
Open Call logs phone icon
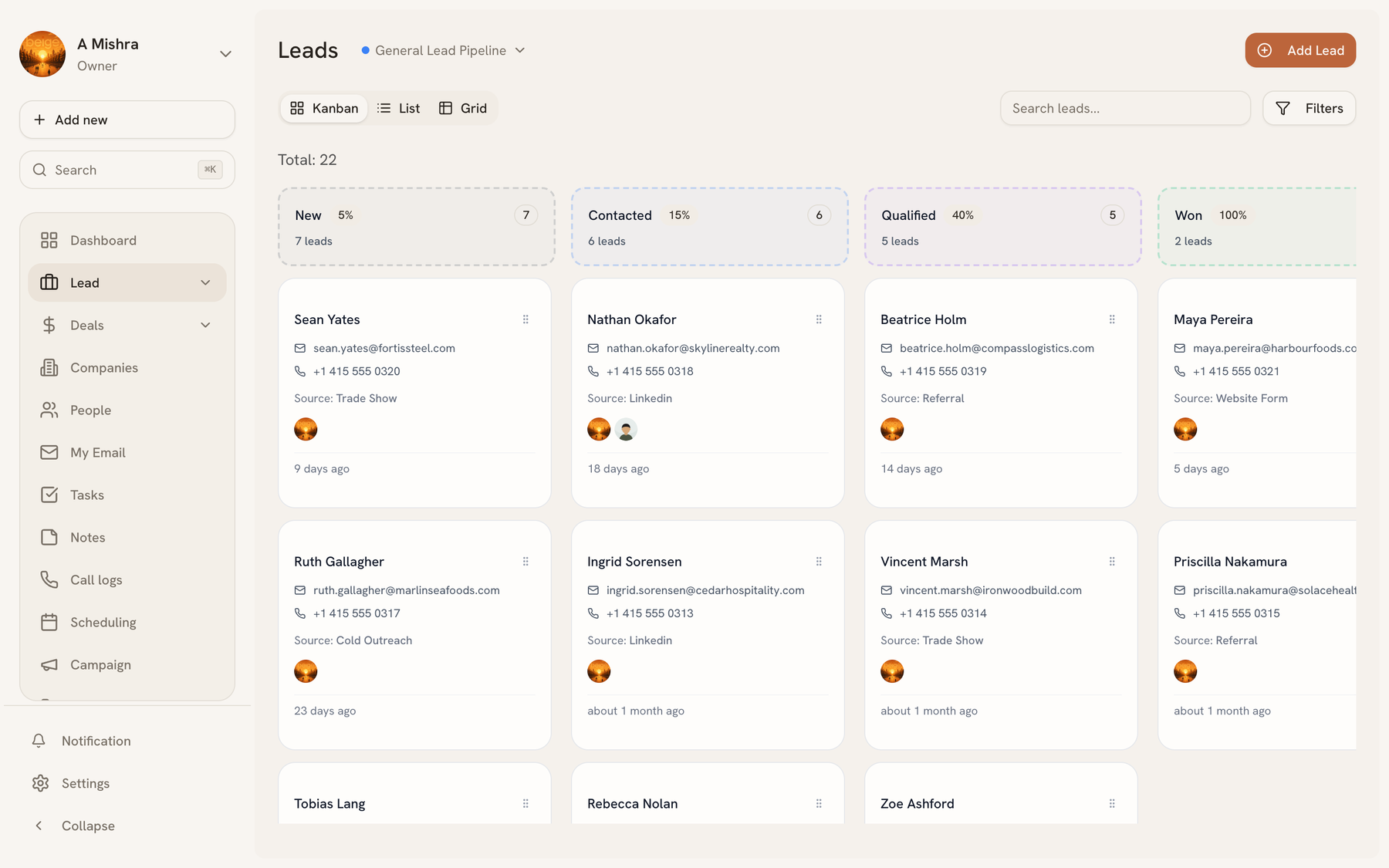tap(49, 580)
